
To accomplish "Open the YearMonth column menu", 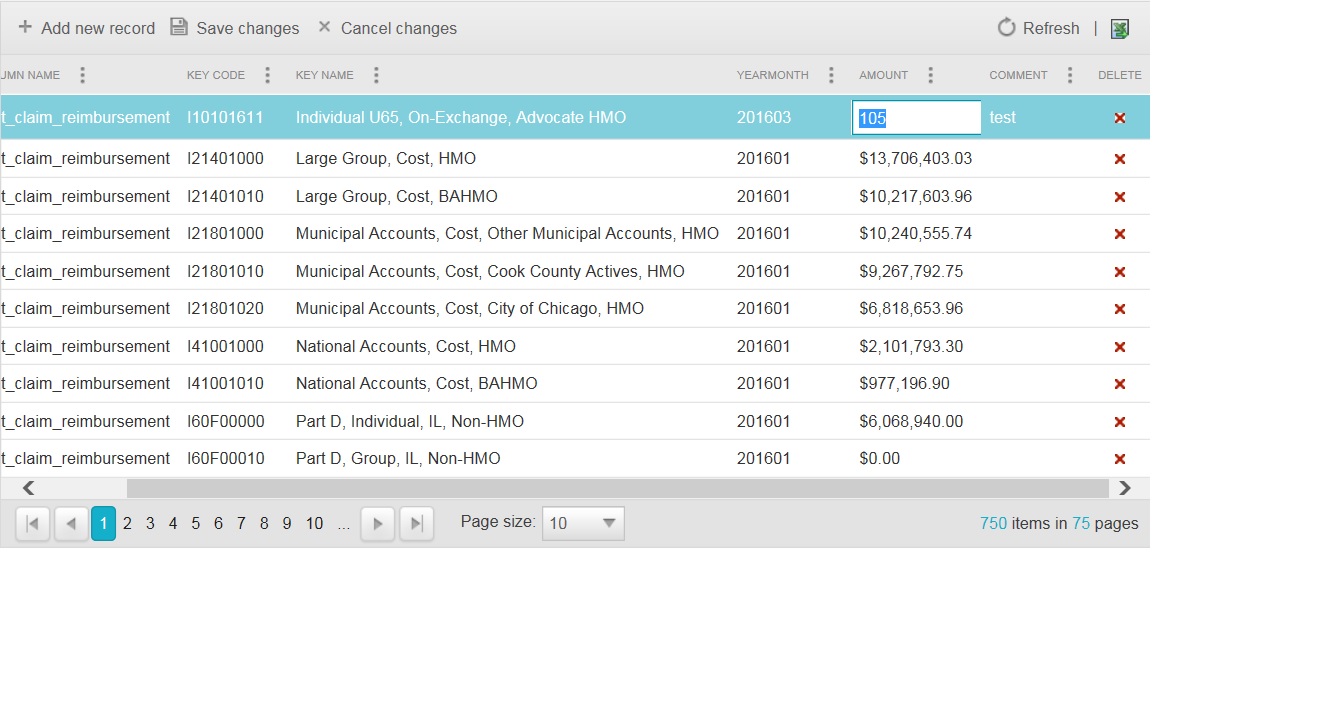I will (831, 75).
